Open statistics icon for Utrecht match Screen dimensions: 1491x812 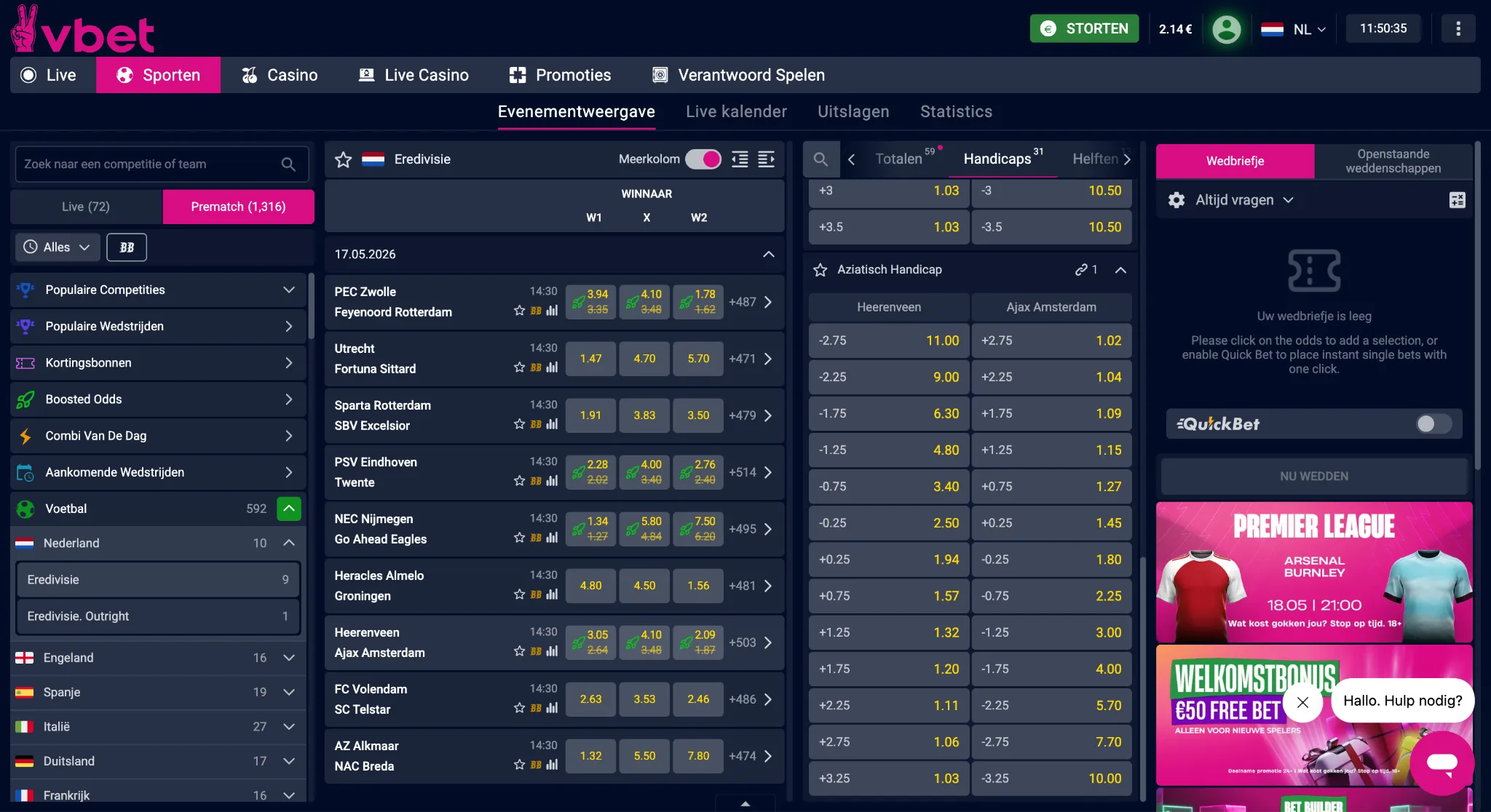point(552,367)
